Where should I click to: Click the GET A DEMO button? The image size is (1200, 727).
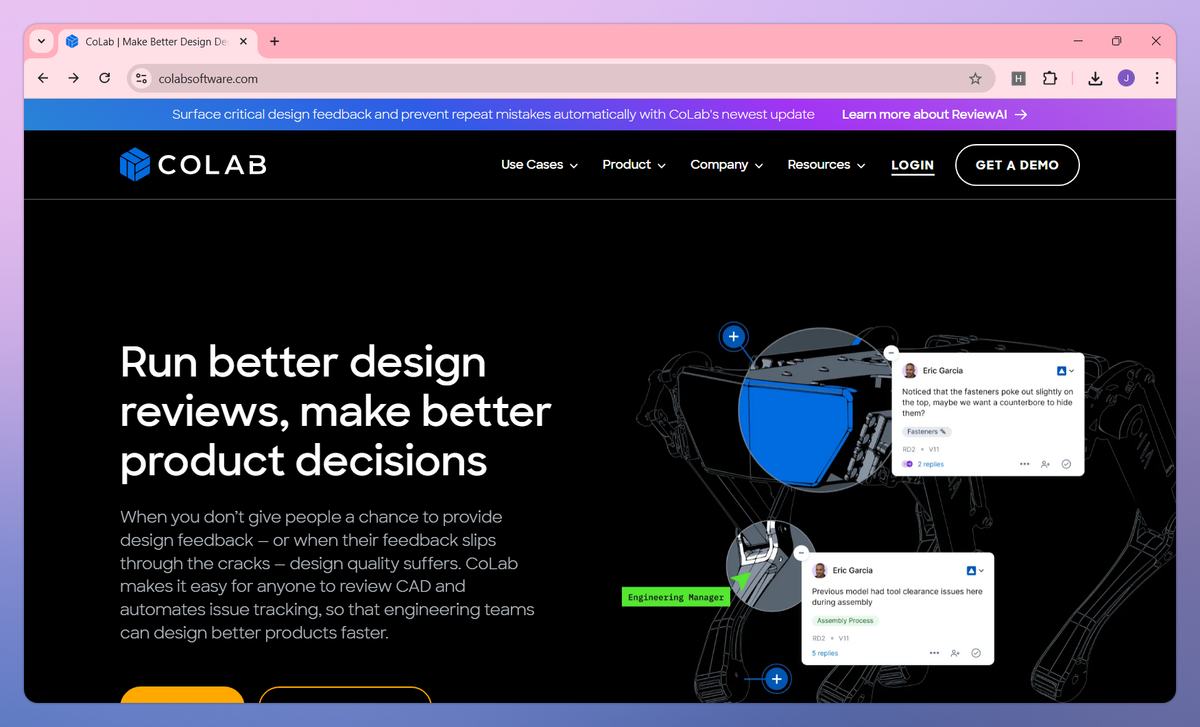(x=1017, y=165)
